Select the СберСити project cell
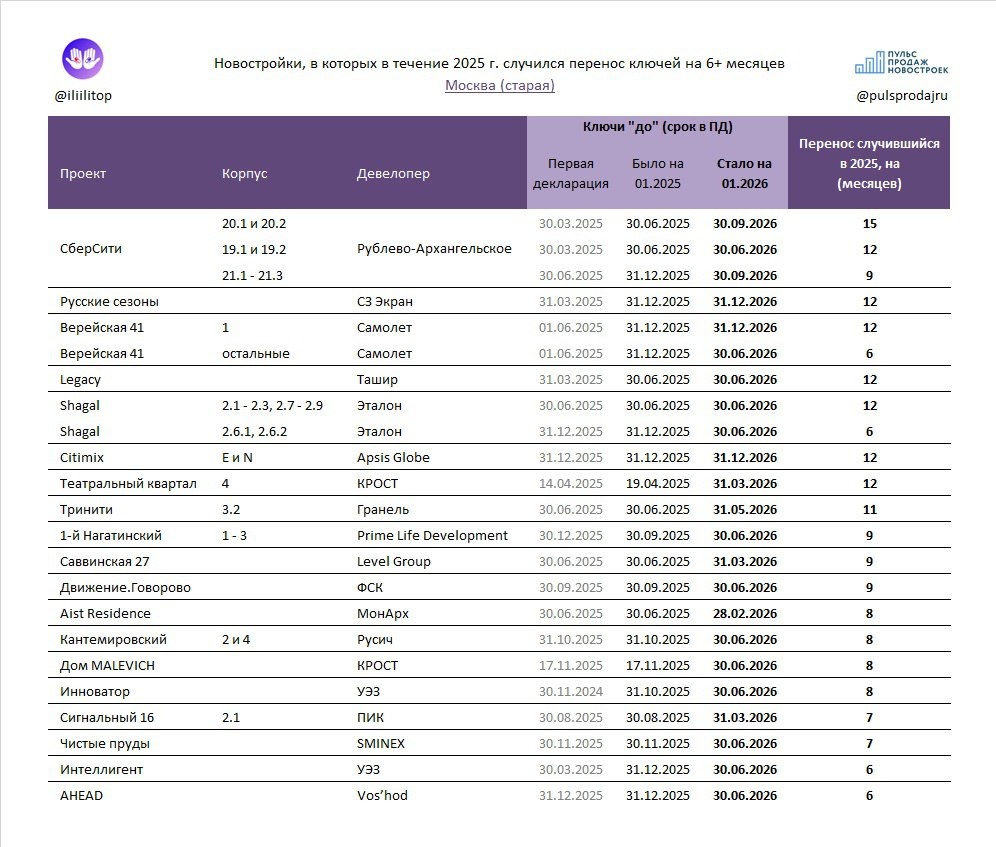The height and width of the screenshot is (847, 996). click(91, 249)
